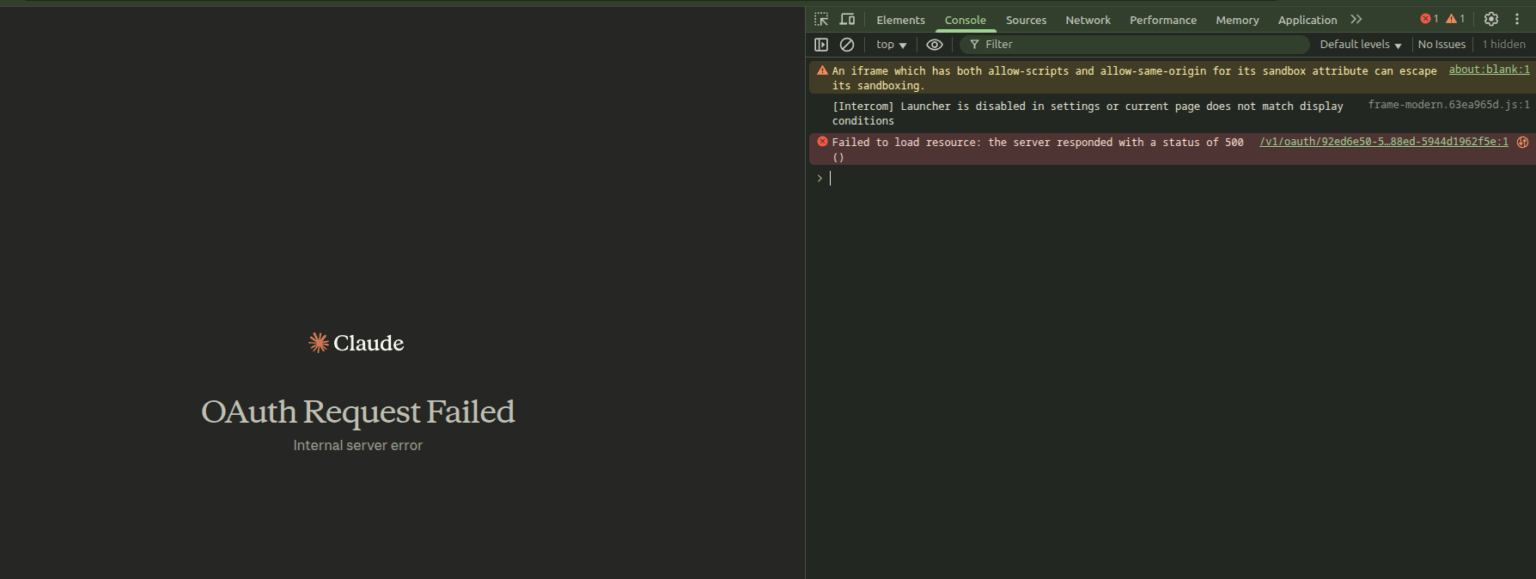This screenshot has height=579, width=1536.
Task: Click the network icon beside the oauth error
Action: (1522, 142)
